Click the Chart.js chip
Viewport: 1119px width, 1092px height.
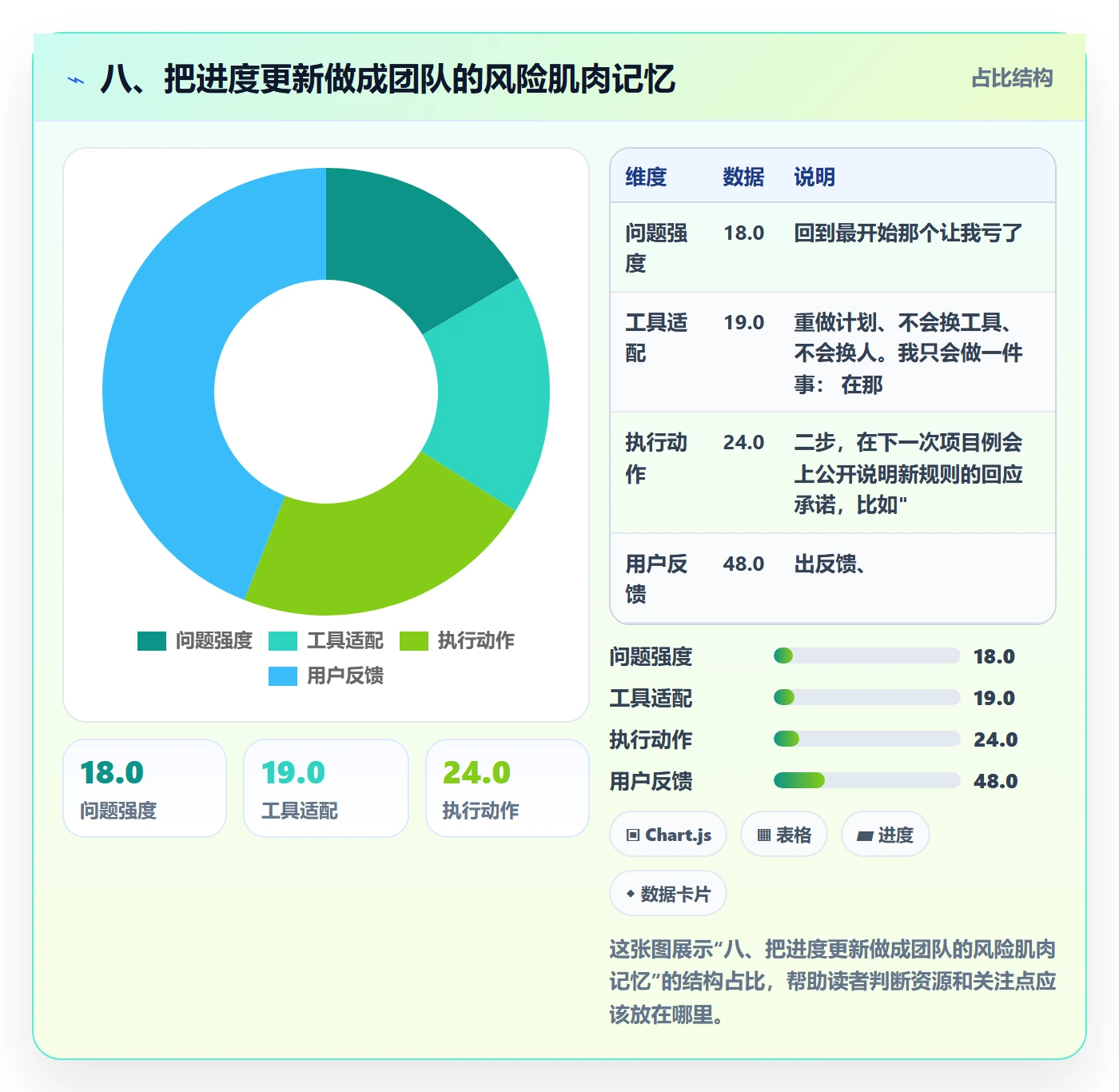coord(668,835)
